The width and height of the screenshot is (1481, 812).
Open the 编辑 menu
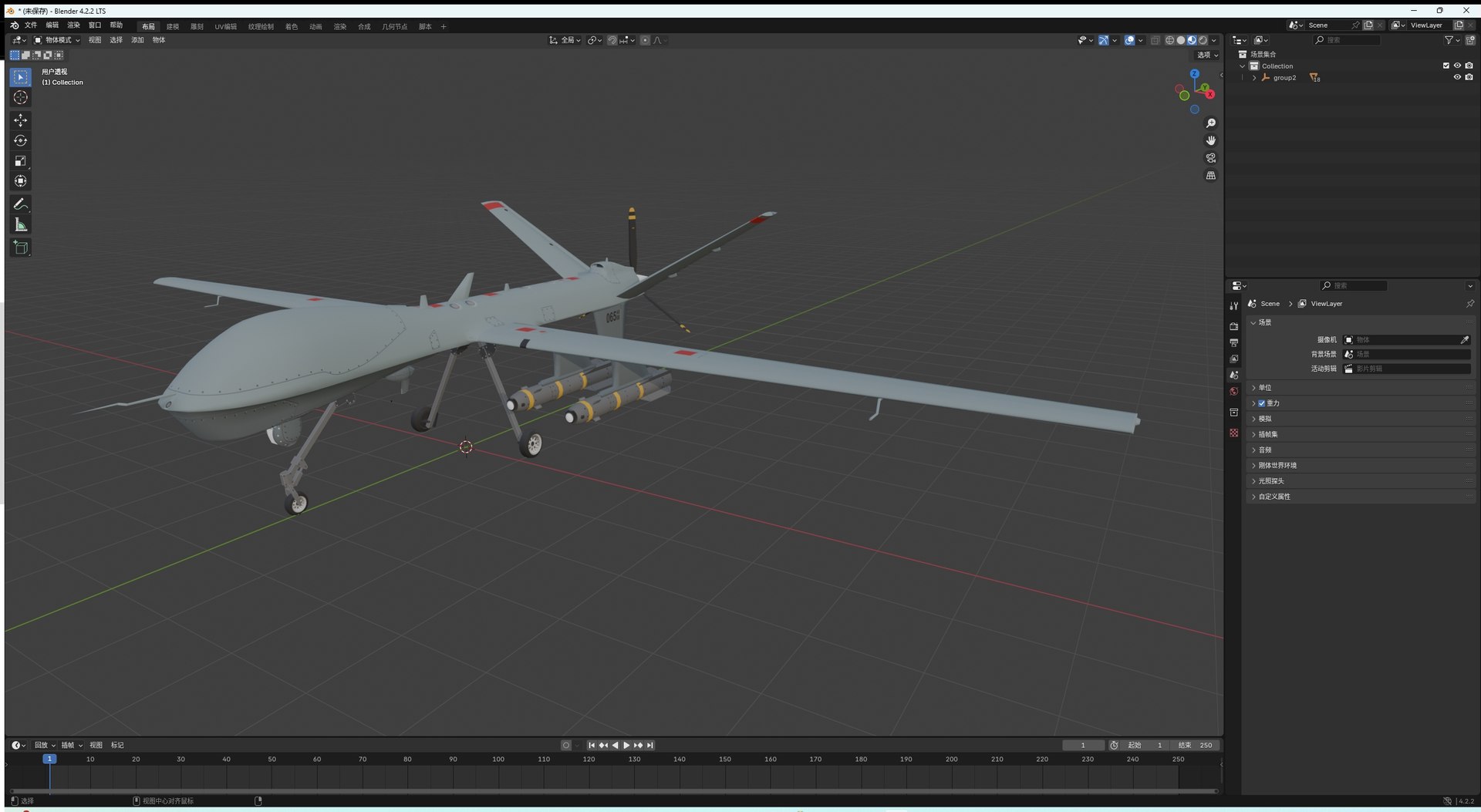click(x=52, y=25)
